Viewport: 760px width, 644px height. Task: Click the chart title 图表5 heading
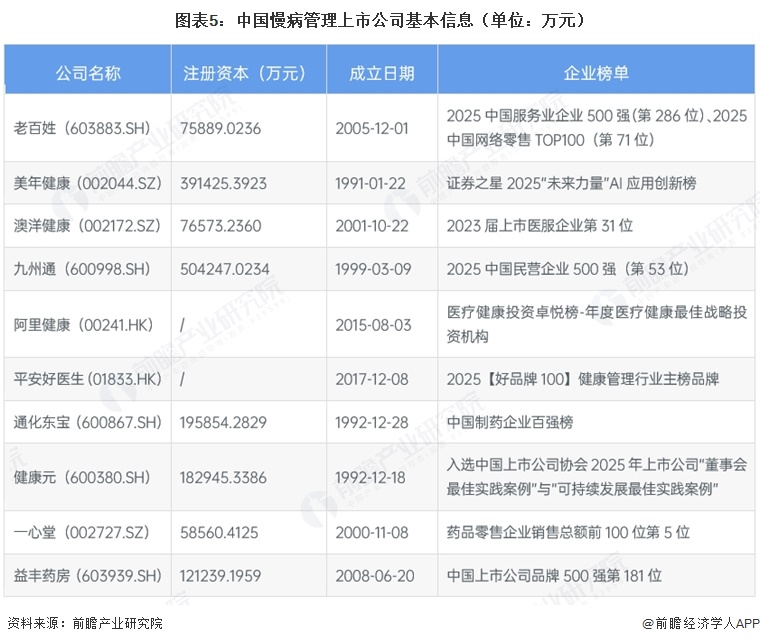380,20
